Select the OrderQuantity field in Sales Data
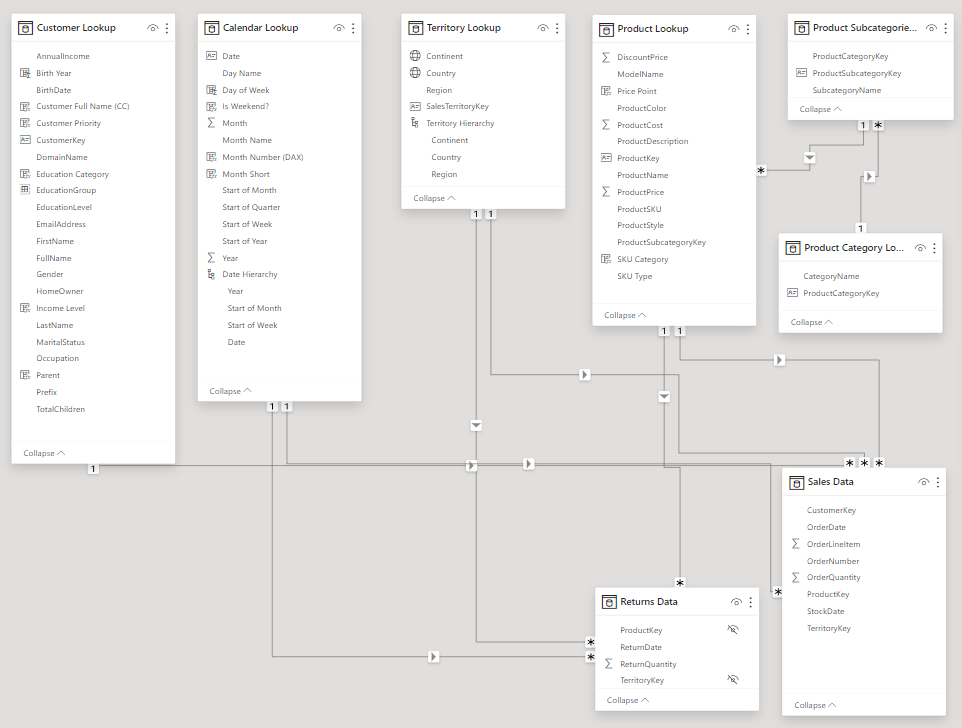The image size is (962, 728). click(x=833, y=577)
